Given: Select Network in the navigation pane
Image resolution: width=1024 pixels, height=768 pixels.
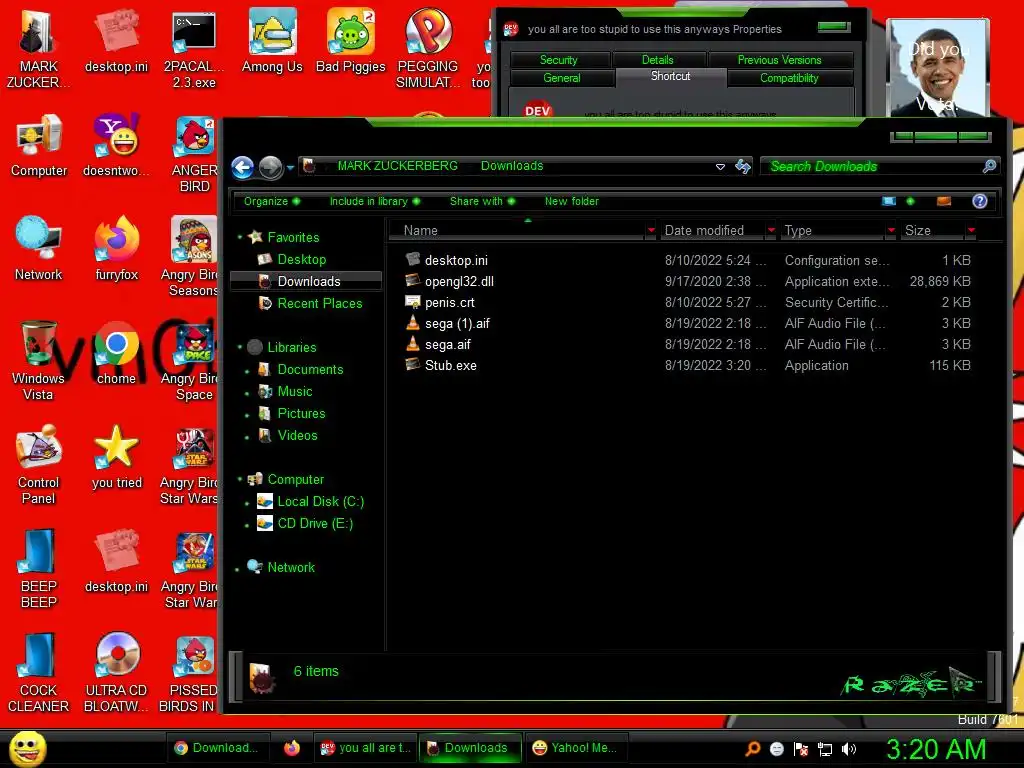Looking at the screenshot, I should pos(291,567).
